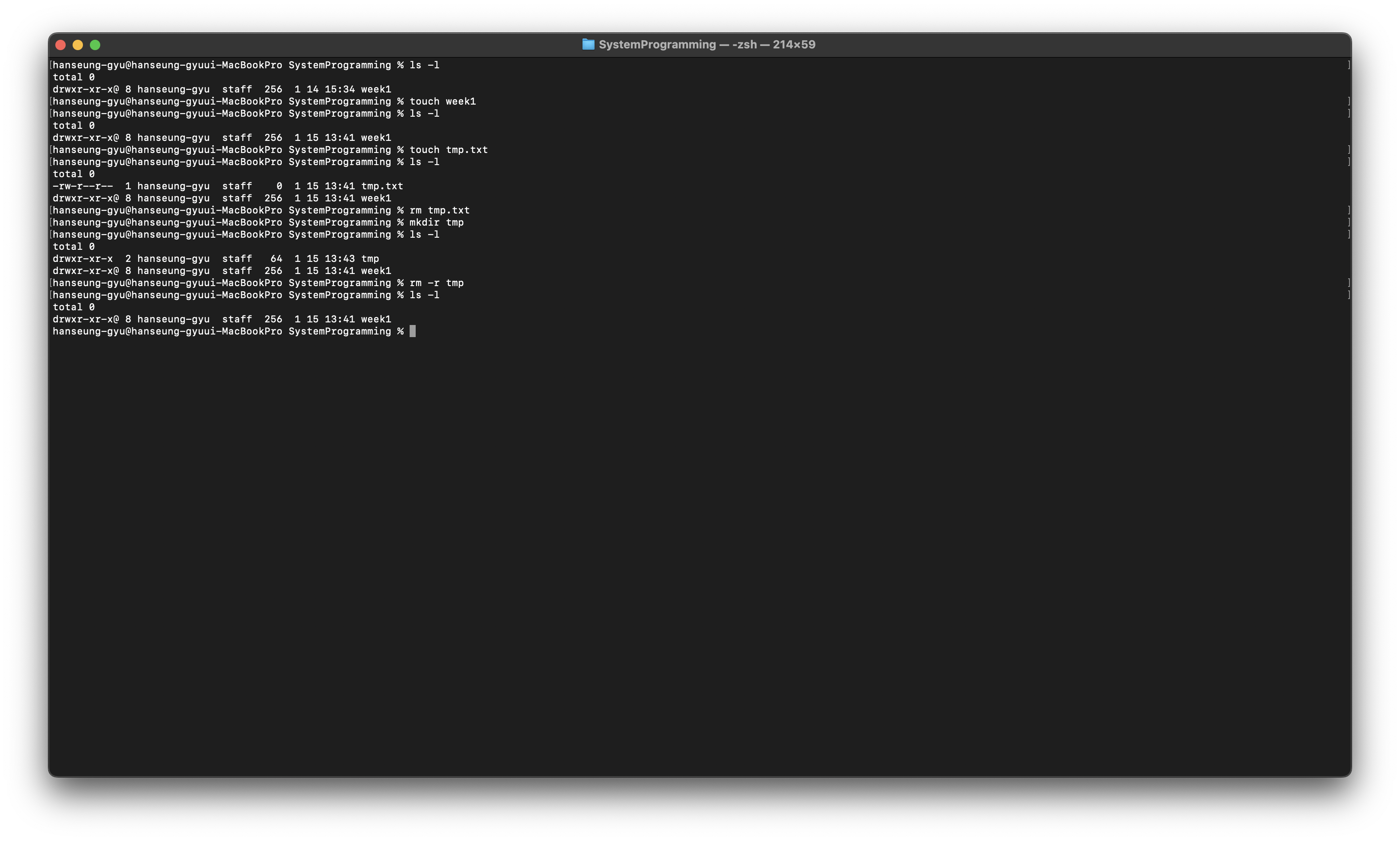
Task: Click the 13:43 timestamp of tmp directory
Action: (x=339, y=259)
